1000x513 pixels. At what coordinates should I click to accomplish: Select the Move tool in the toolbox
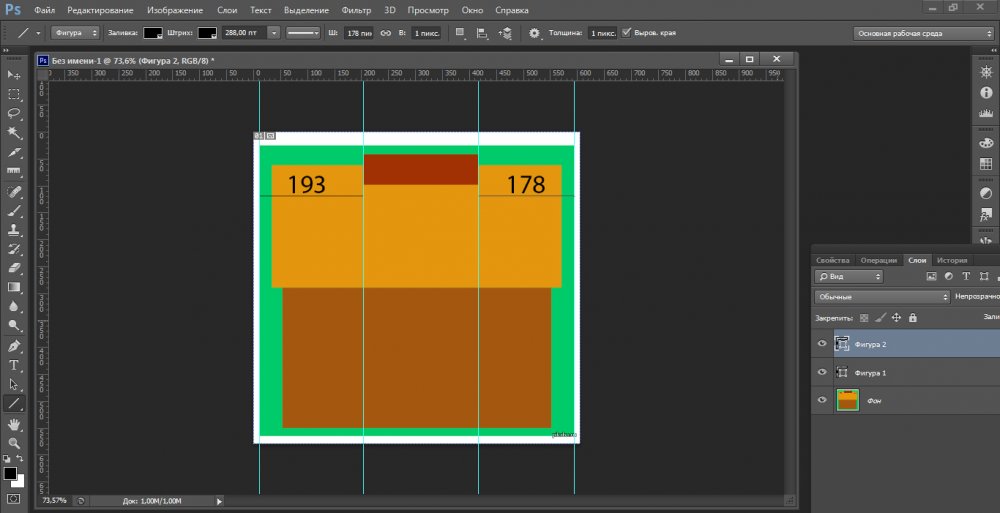(x=15, y=75)
